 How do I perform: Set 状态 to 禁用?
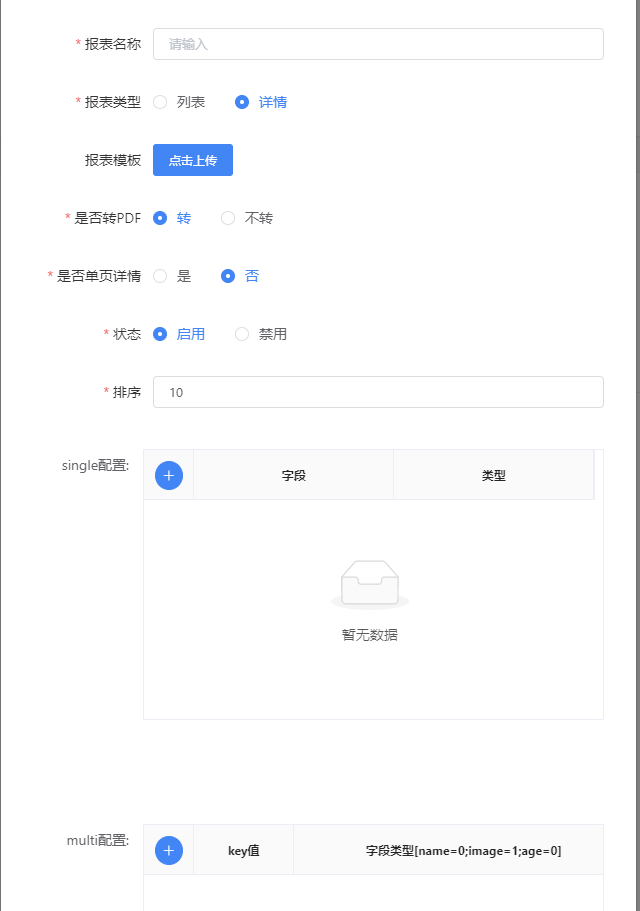pyautogui.click(x=242, y=334)
